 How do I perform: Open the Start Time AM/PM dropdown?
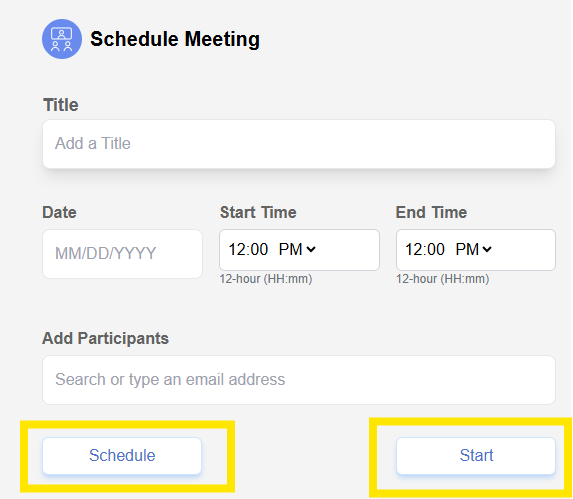297,250
